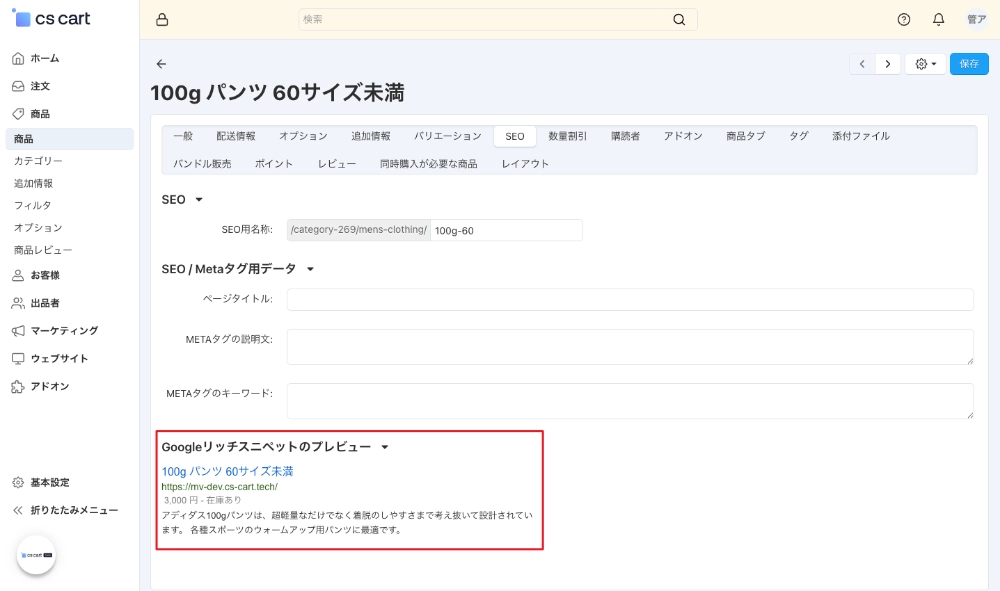Screen dimensions: 1000x591
Task: Click the lock icon in top bar
Action: [x=162, y=20]
